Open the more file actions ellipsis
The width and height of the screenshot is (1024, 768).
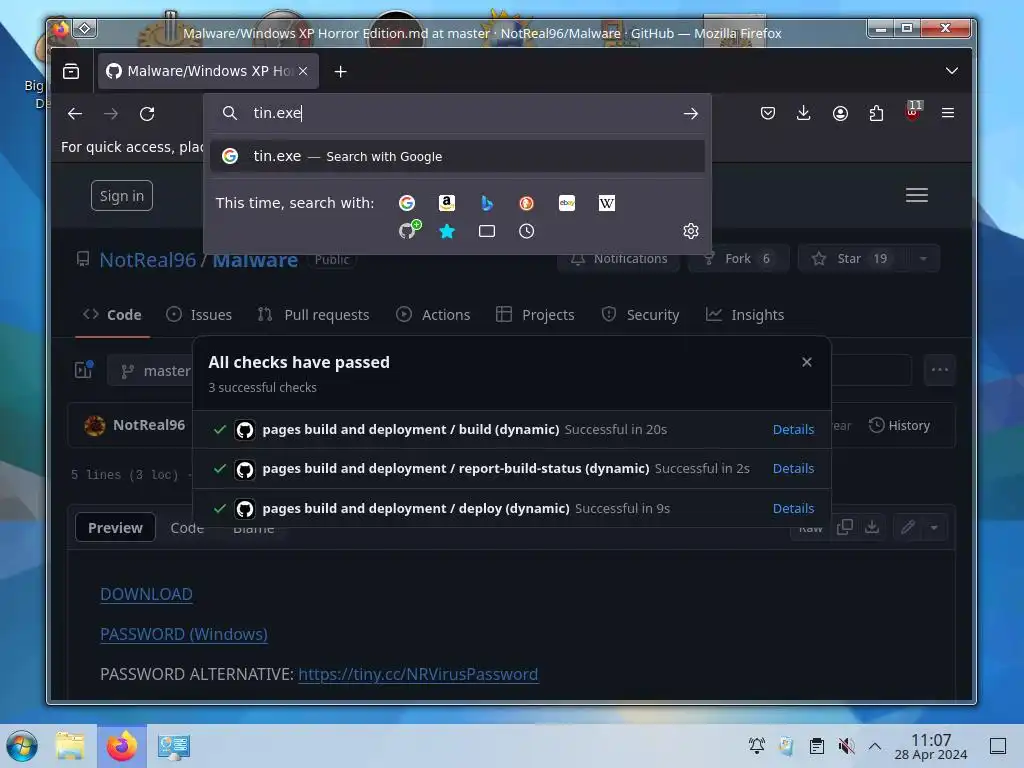940,370
